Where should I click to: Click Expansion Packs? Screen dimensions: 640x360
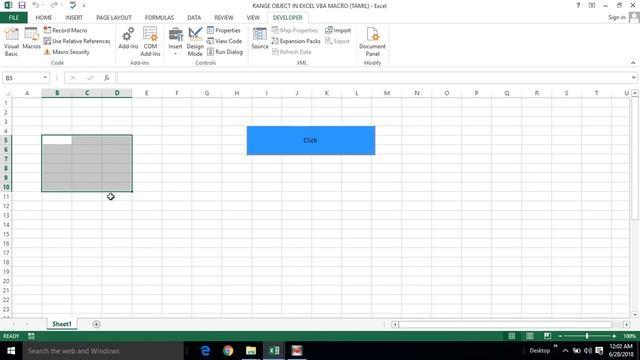point(296,41)
